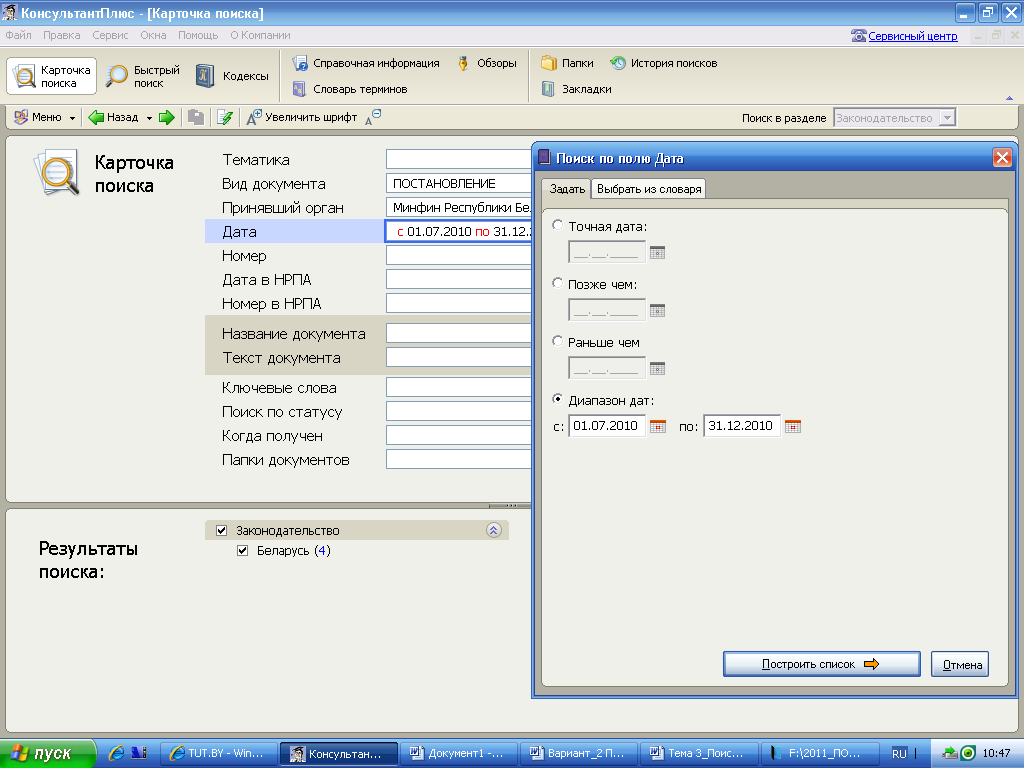1024x768 pixels.
Task: Open the пуск Start button
Action: coord(47,754)
